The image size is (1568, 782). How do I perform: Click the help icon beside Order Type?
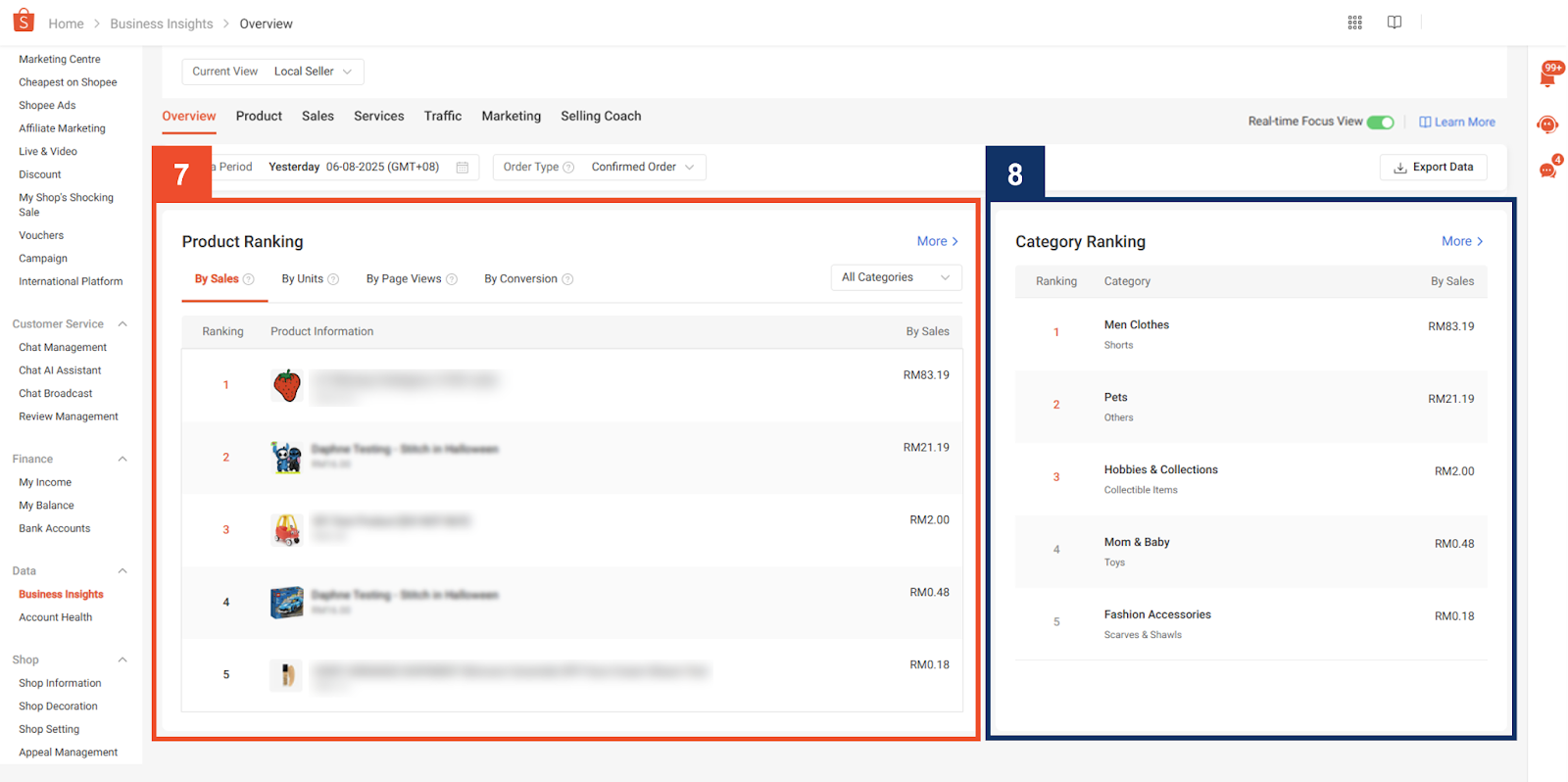click(x=568, y=168)
